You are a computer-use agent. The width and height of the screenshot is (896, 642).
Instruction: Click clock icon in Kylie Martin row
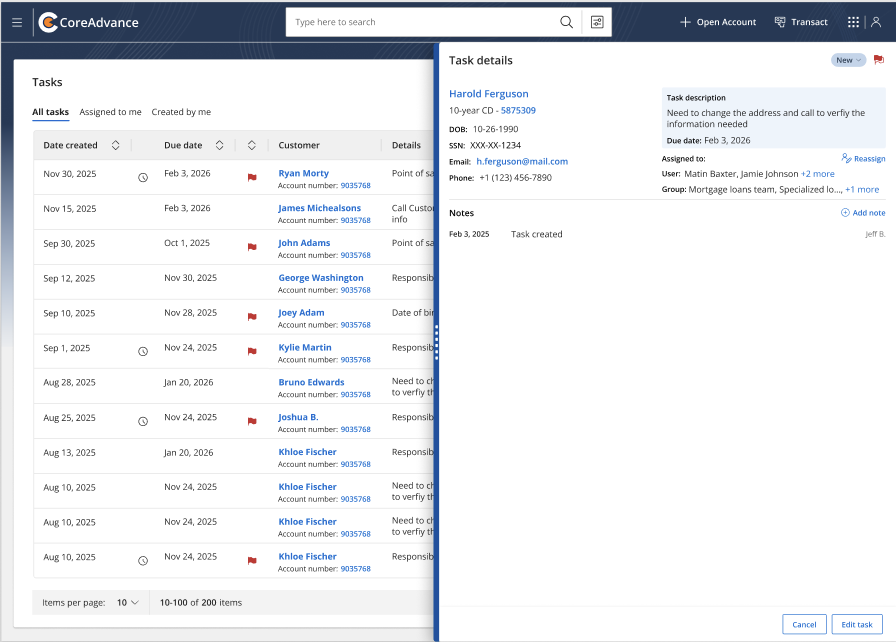pos(143,352)
